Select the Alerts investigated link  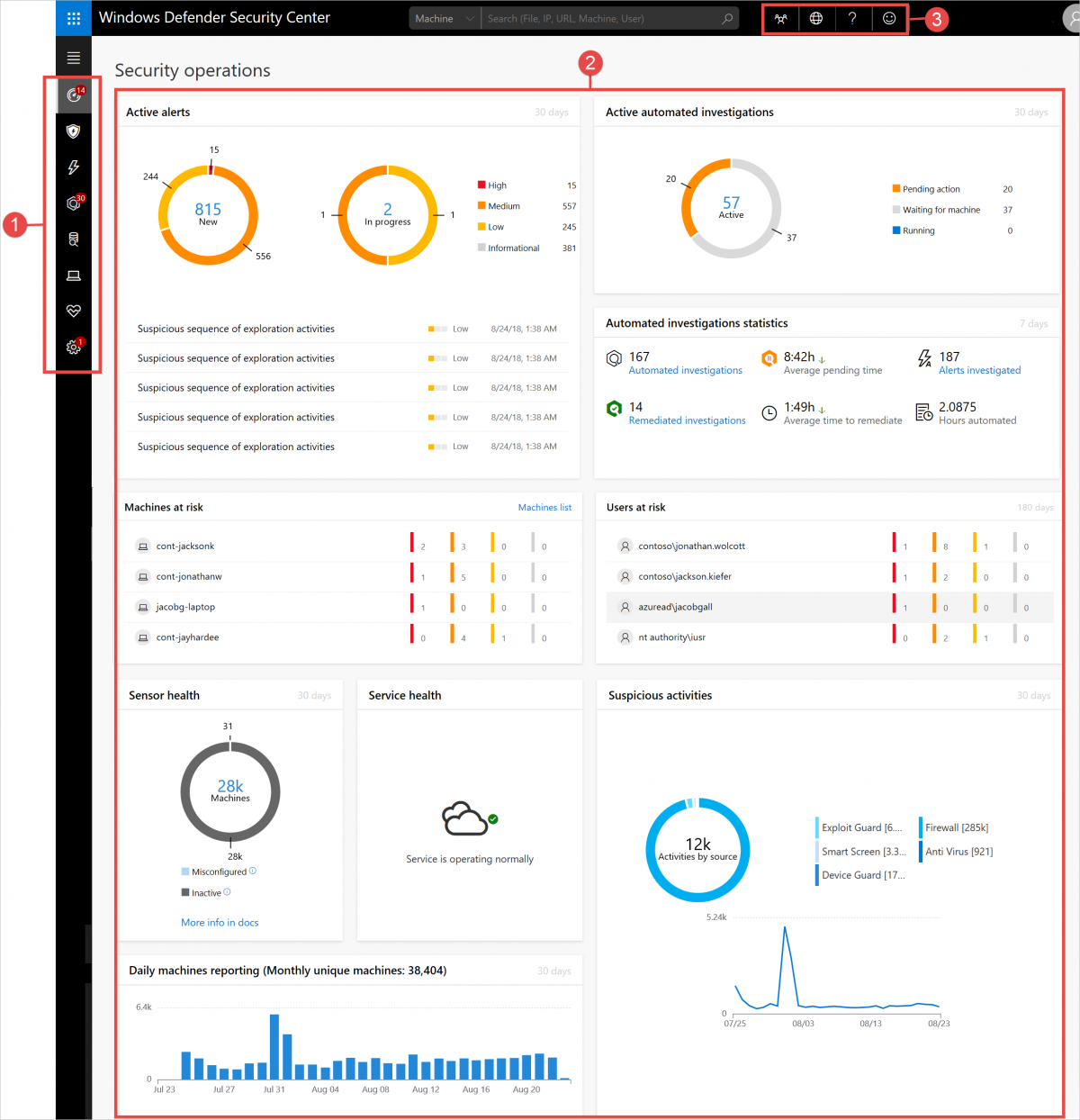click(x=979, y=370)
